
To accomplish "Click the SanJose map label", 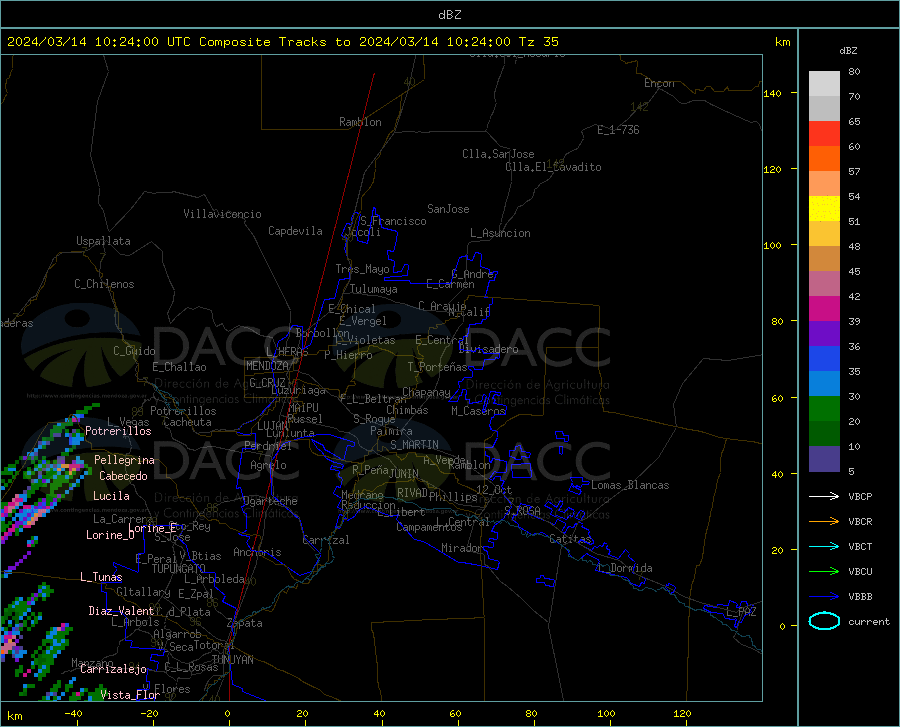I will point(448,209).
